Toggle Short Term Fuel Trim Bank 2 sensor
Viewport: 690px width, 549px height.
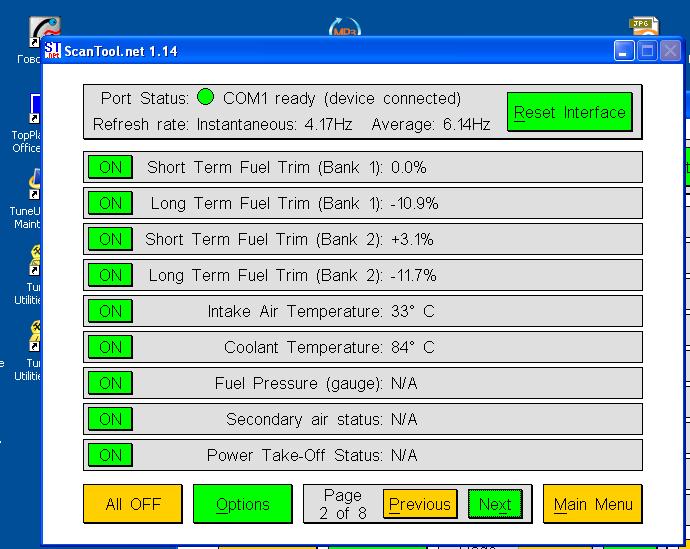(x=110, y=239)
